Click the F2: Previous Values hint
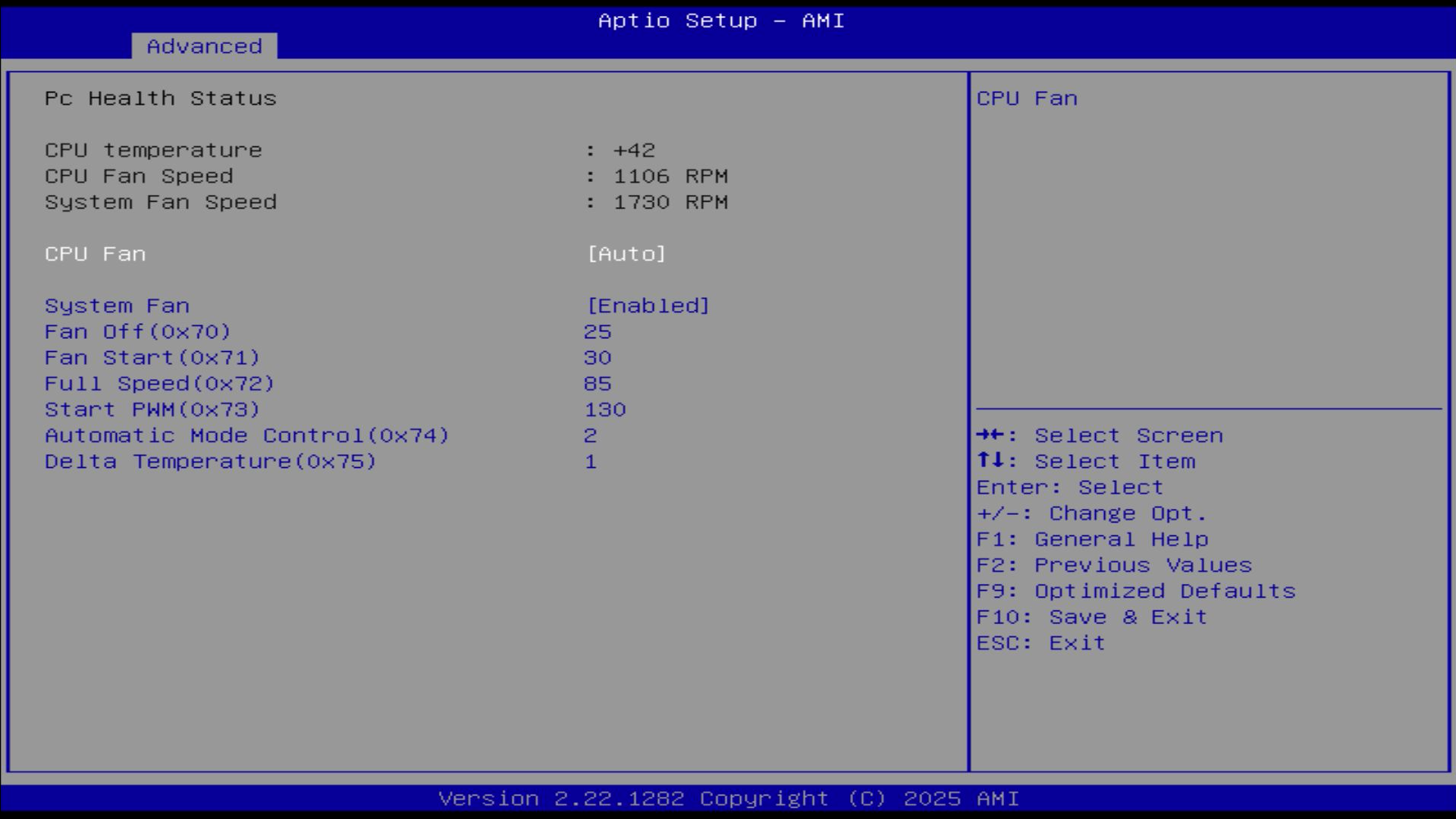This screenshot has width=1456, height=819. pyautogui.click(x=1113, y=565)
